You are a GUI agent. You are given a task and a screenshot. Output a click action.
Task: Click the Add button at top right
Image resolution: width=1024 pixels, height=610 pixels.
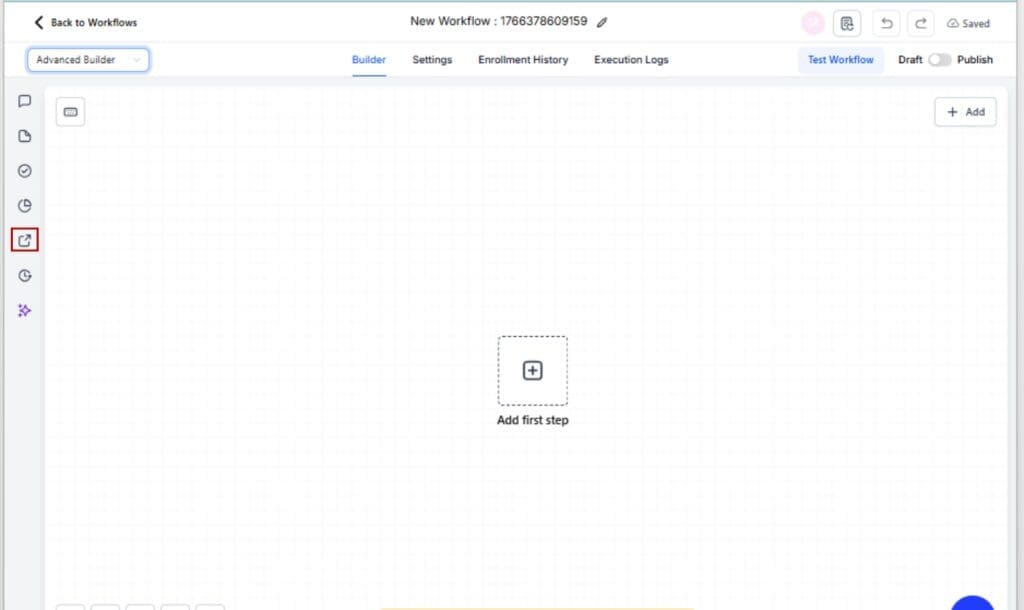coord(964,111)
